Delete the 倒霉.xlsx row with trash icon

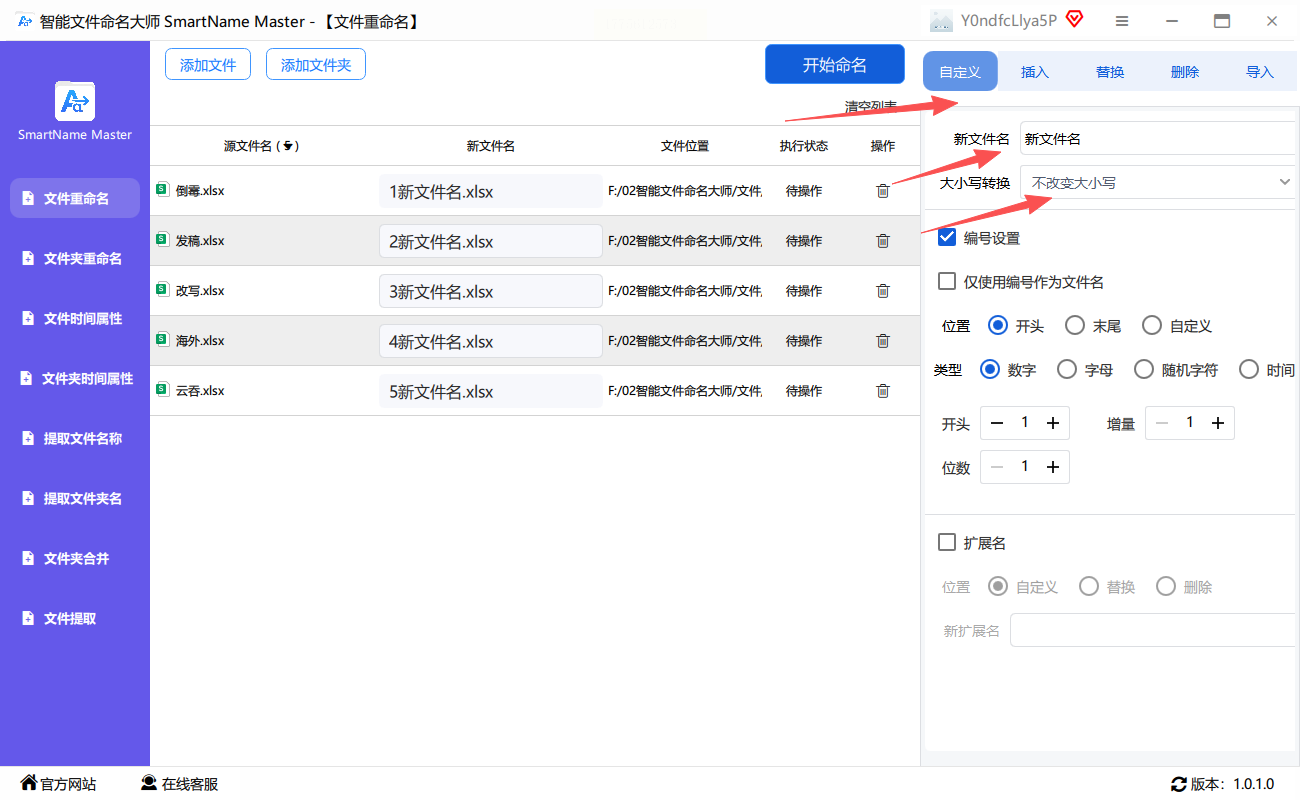(x=882, y=191)
